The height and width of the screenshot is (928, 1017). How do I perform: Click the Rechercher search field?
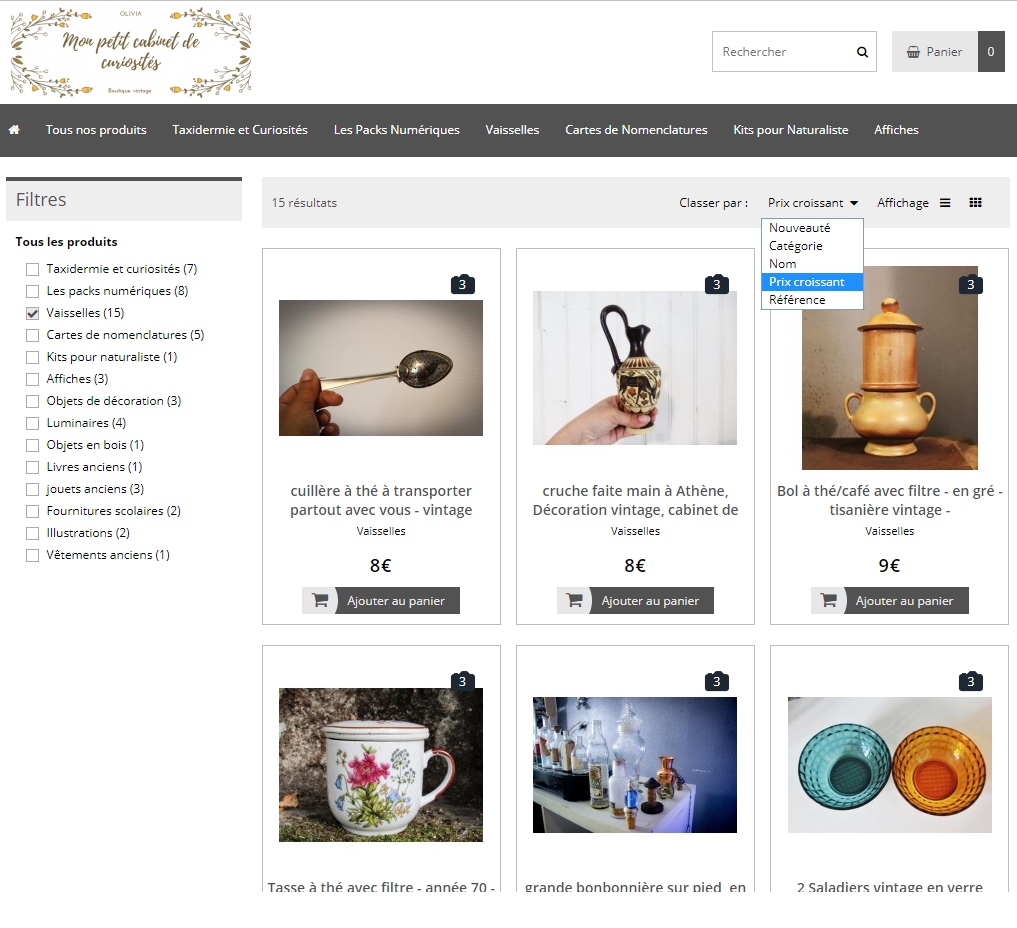coord(782,52)
